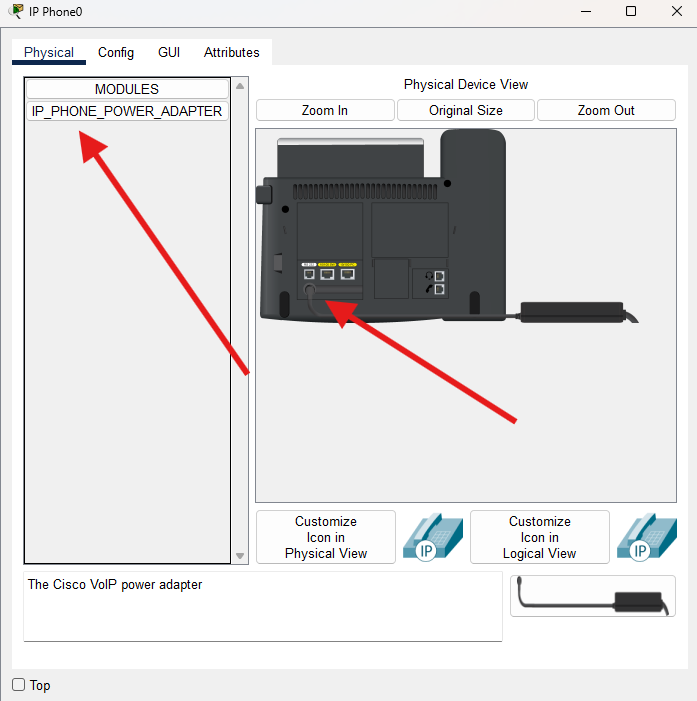Switch to the Physical tab

coord(49,52)
